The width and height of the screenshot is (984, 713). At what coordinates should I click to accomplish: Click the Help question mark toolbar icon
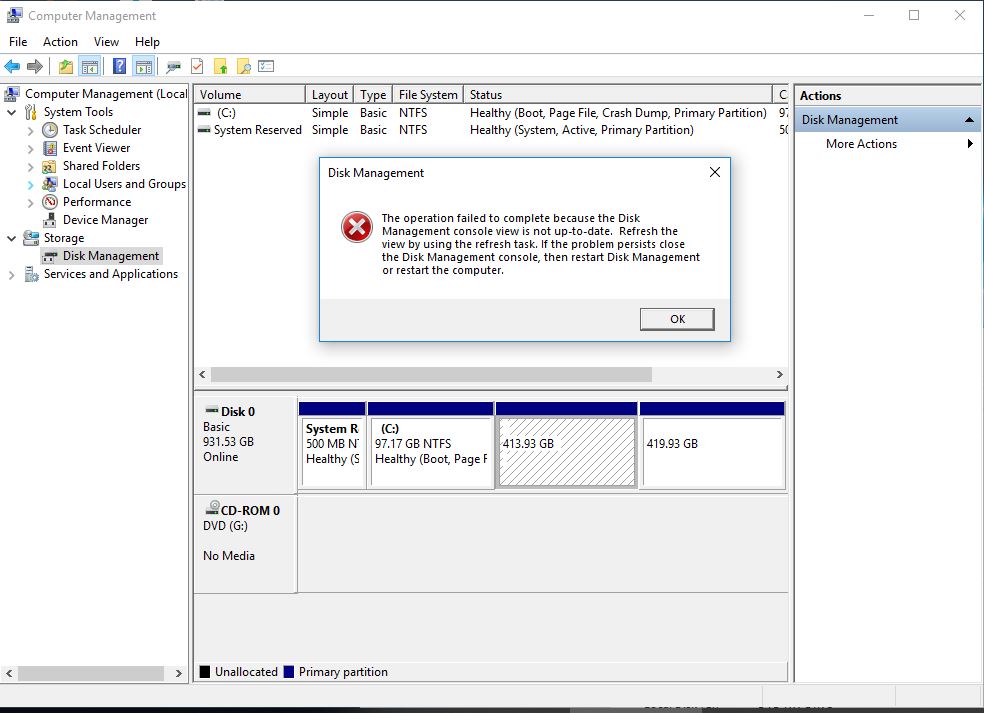click(119, 67)
